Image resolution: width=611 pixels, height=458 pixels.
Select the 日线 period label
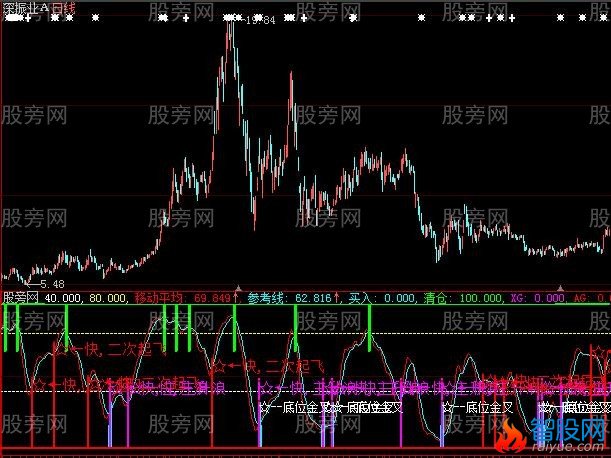(63, 8)
